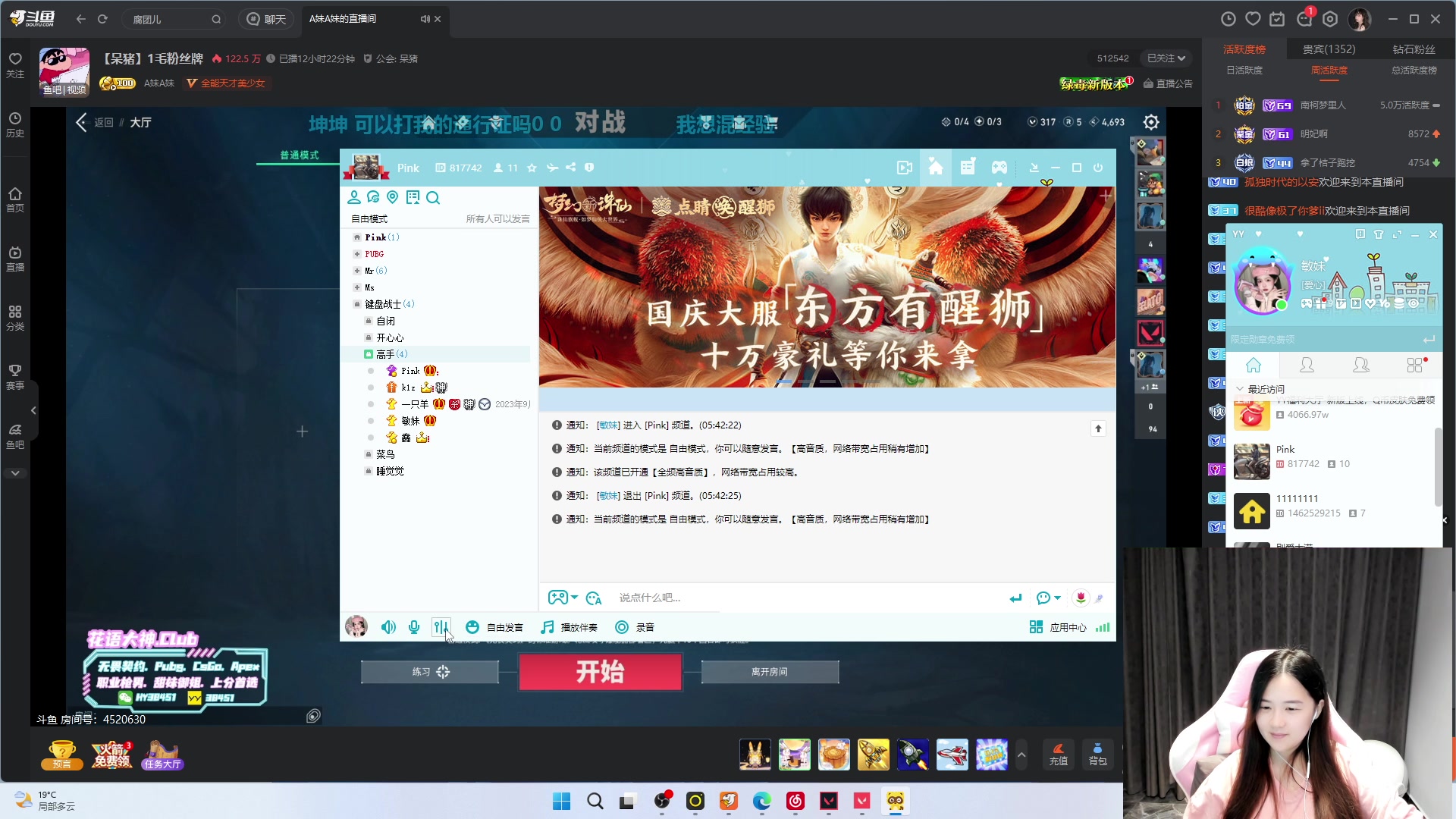Expand the Ms channel node
The height and width of the screenshot is (819, 1456).
pyautogui.click(x=356, y=287)
